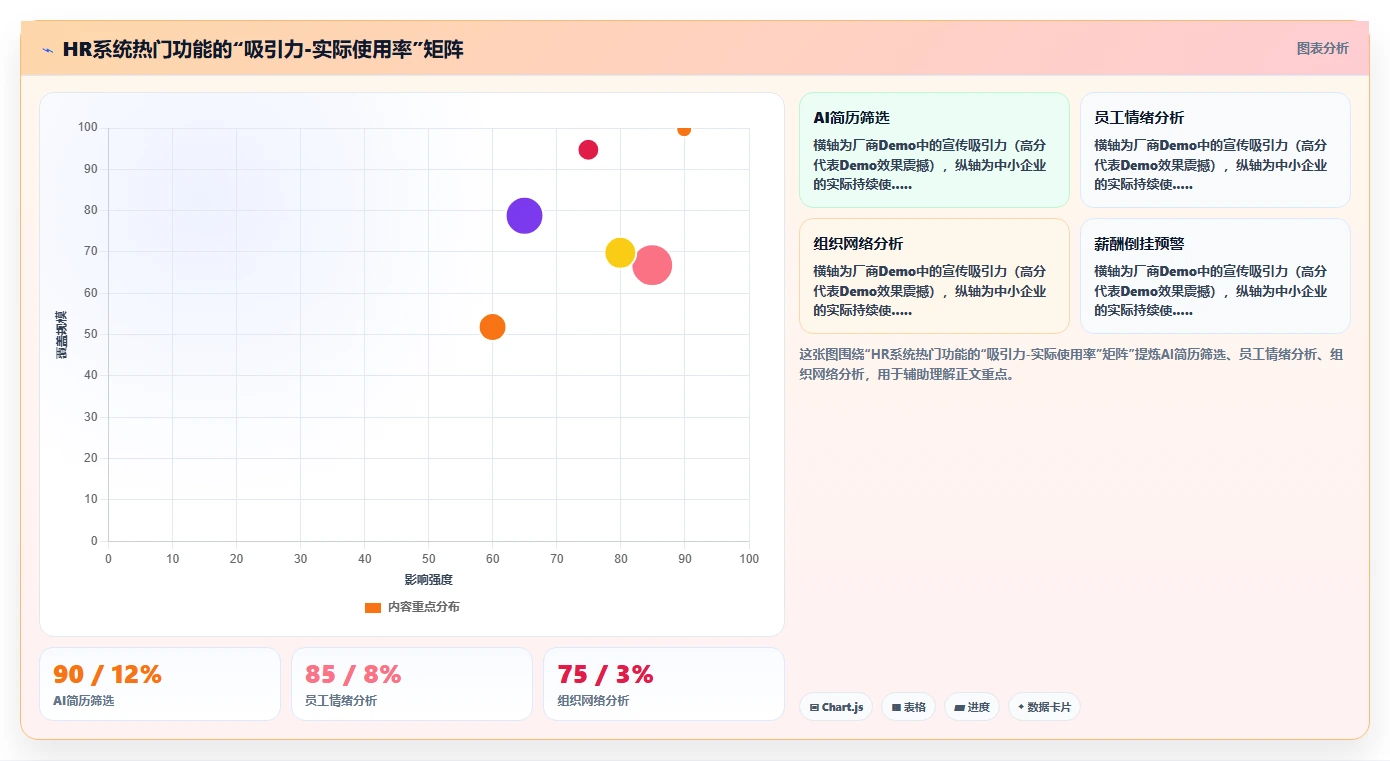The width and height of the screenshot is (1390, 761).
Task: Click the 75 / 3% 组织网络分析 stat card
Action: (x=664, y=684)
